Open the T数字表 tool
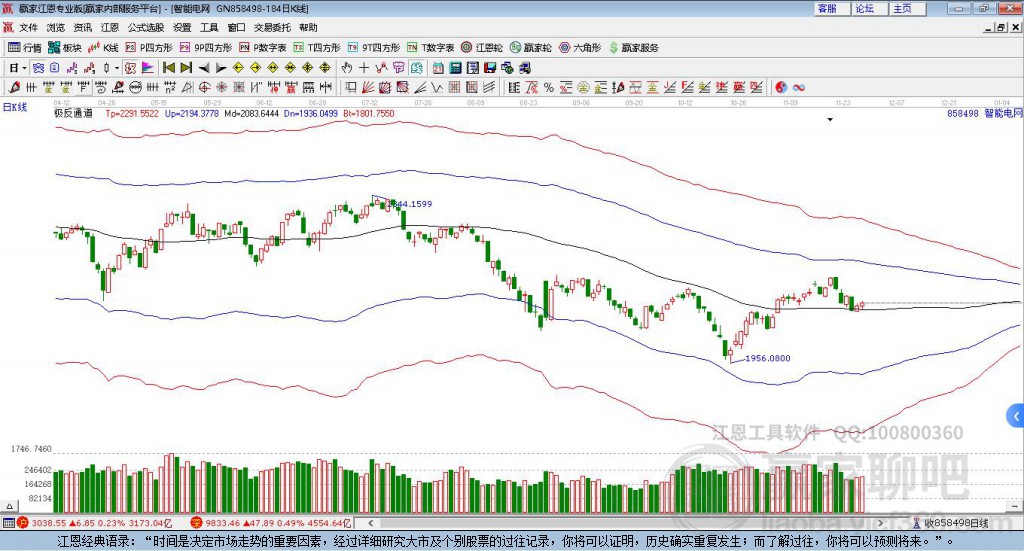This screenshot has height=551, width=1024. point(430,48)
